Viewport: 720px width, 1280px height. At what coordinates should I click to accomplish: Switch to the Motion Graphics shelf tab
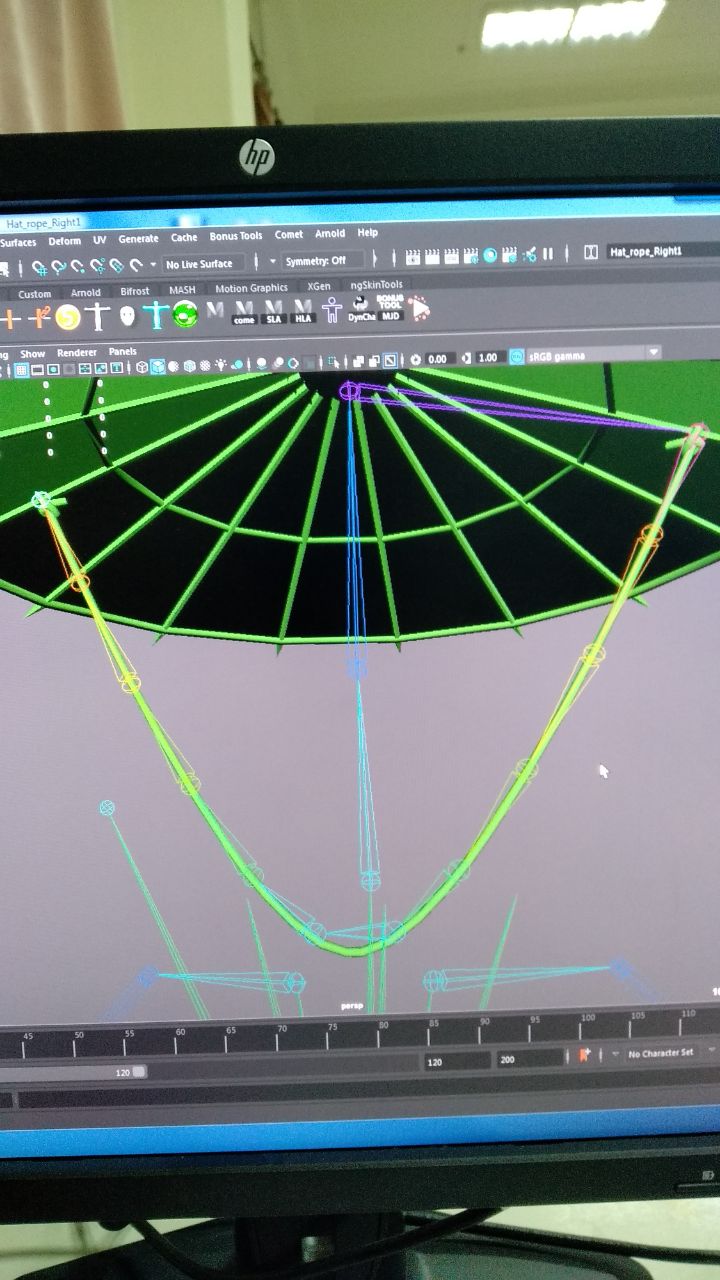[252, 288]
